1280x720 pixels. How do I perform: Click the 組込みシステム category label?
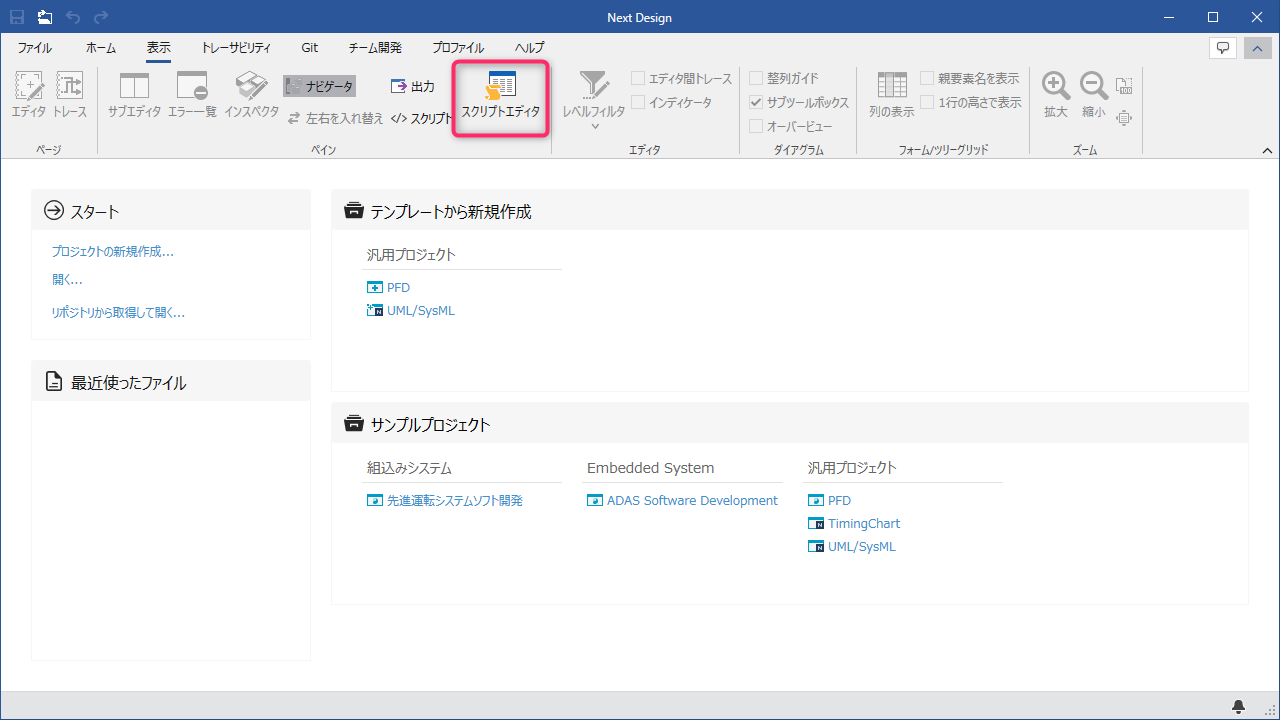[x=409, y=467]
